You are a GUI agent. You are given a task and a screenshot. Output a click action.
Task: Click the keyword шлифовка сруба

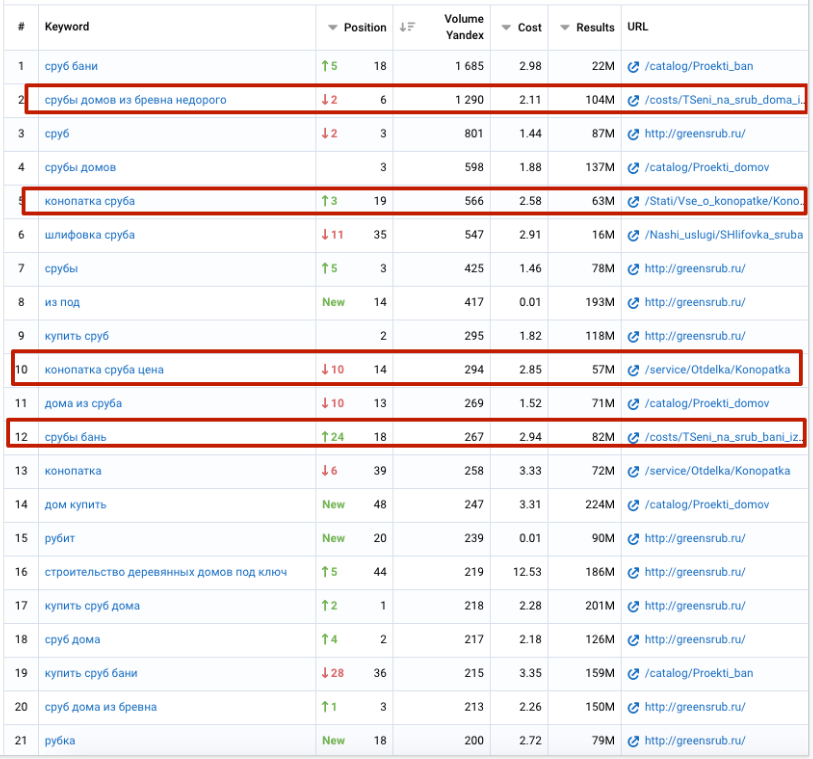tap(89, 235)
